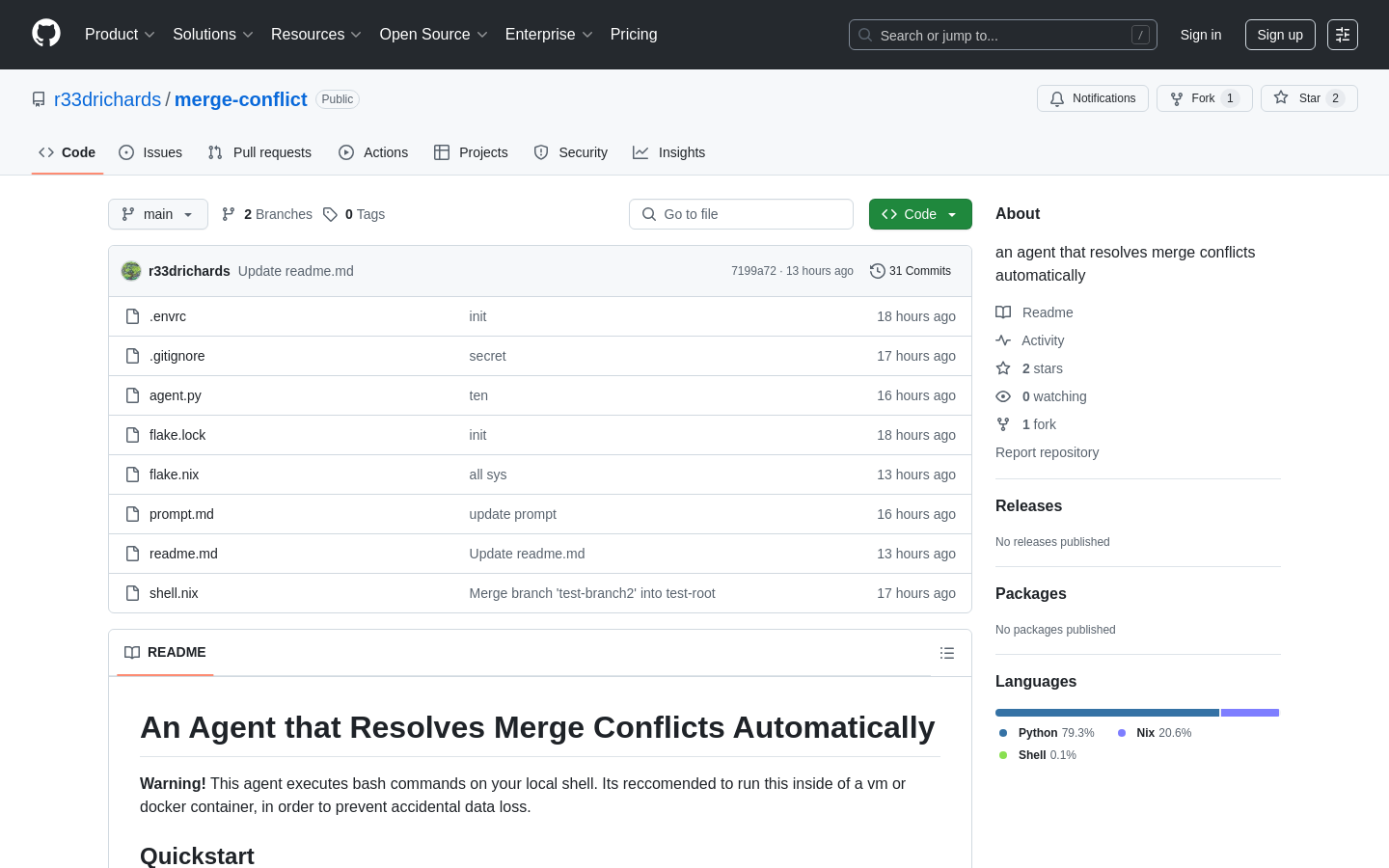The width and height of the screenshot is (1389, 868).
Task: Switch to the Code tab
Action: pyautogui.click(x=68, y=152)
